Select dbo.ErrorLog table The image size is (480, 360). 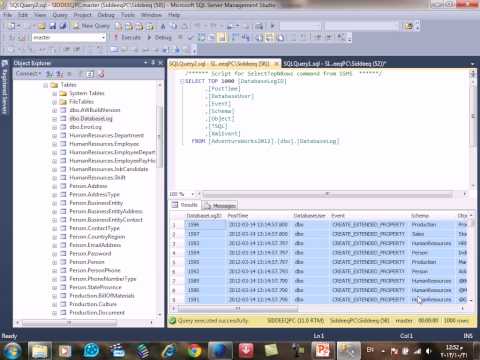point(85,127)
